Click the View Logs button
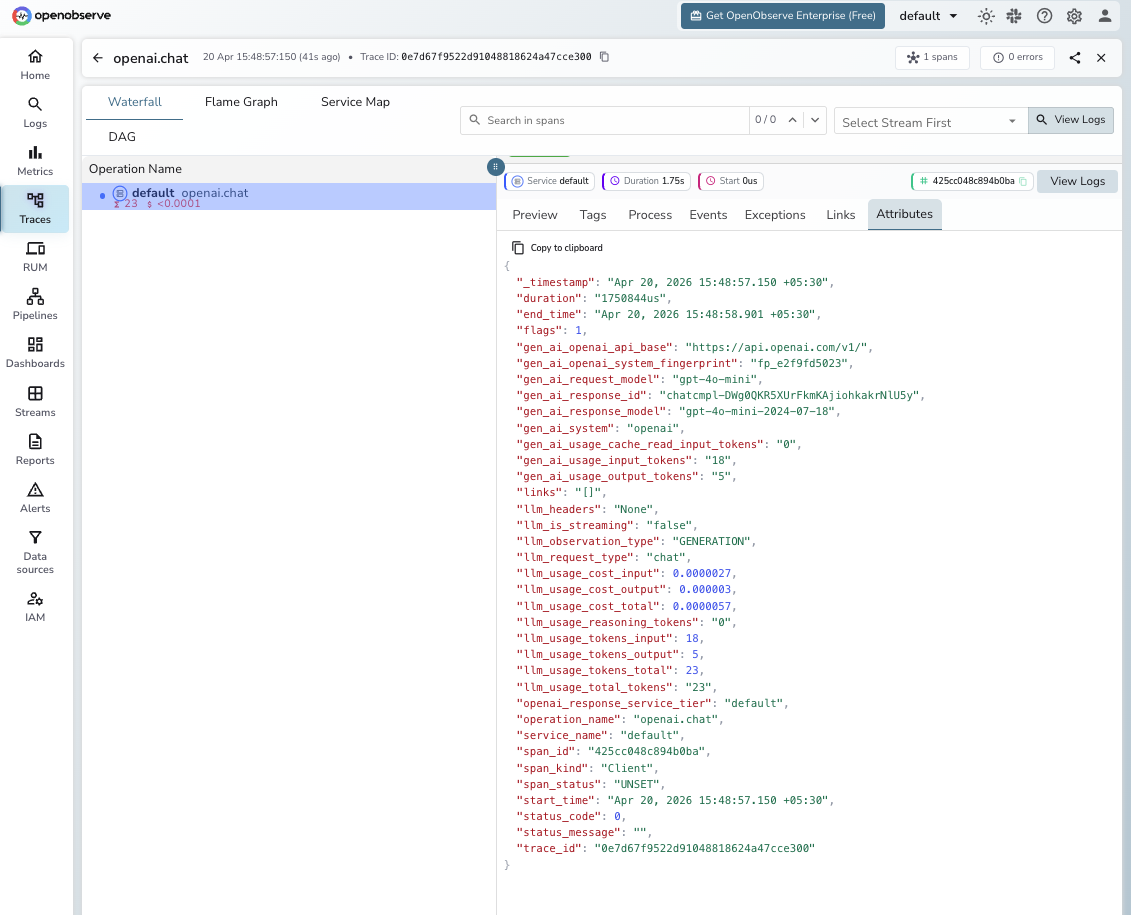1131x915 pixels. tap(1070, 120)
